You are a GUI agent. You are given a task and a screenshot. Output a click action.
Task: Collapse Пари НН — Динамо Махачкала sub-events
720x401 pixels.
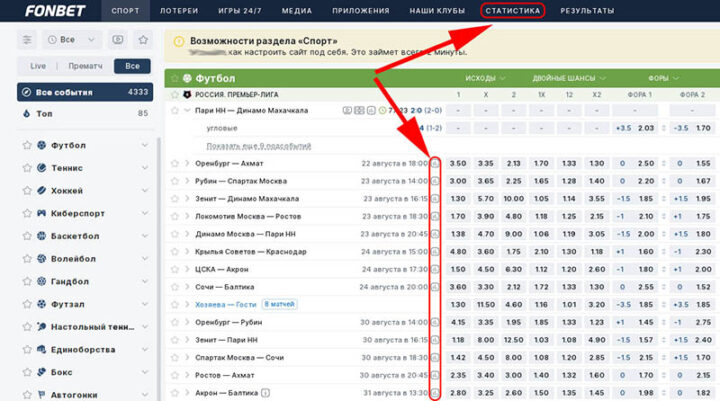tap(187, 110)
